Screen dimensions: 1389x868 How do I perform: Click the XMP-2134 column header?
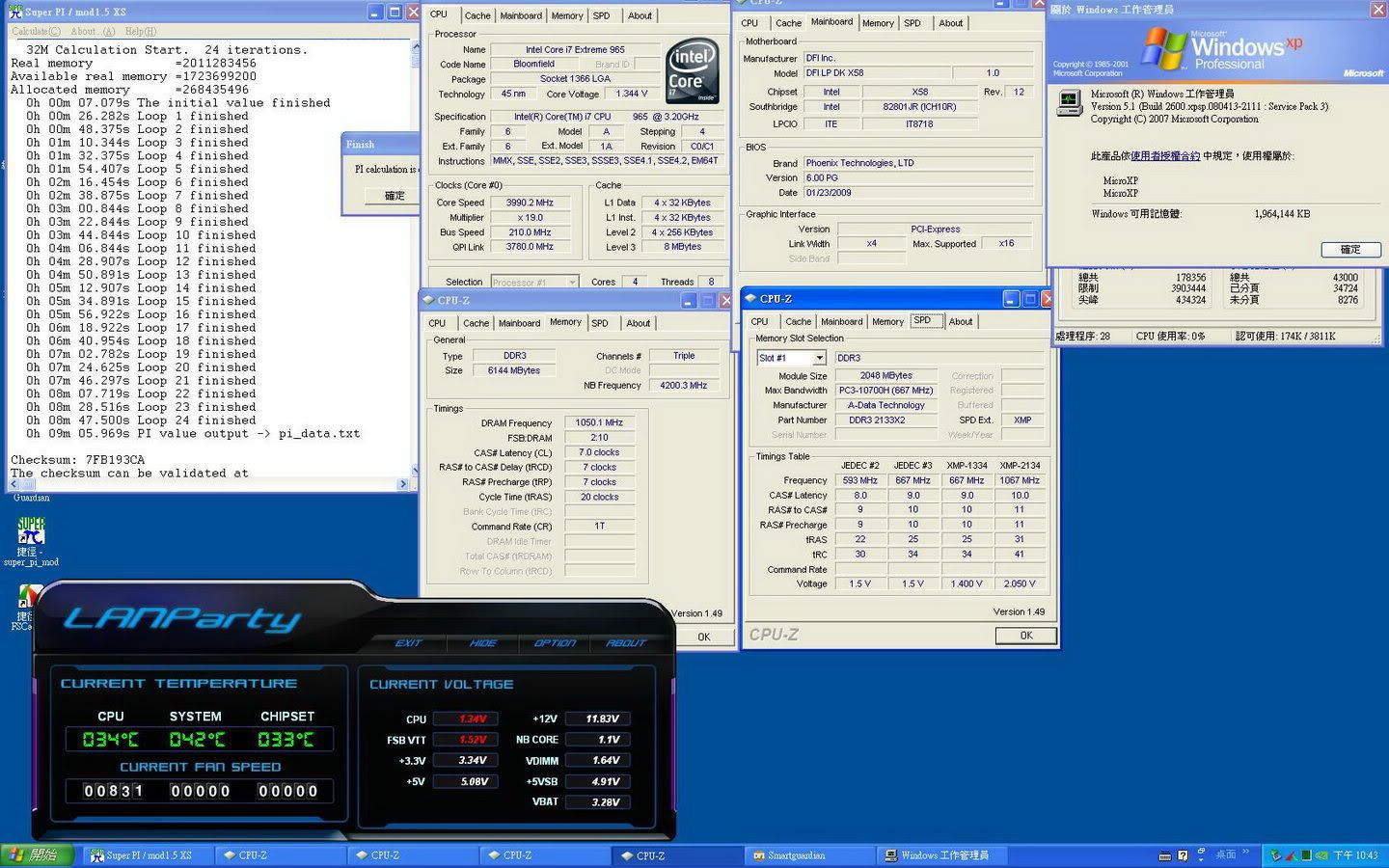pyautogui.click(x=1020, y=465)
